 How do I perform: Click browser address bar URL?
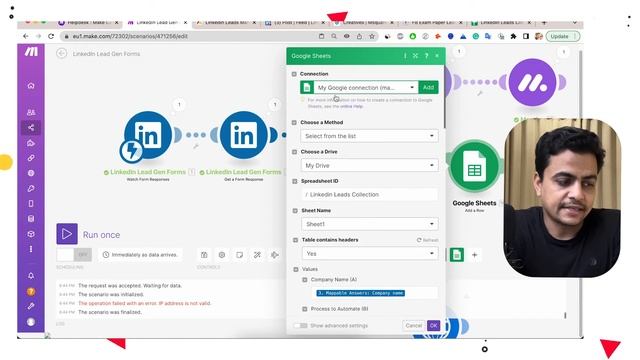point(130,36)
